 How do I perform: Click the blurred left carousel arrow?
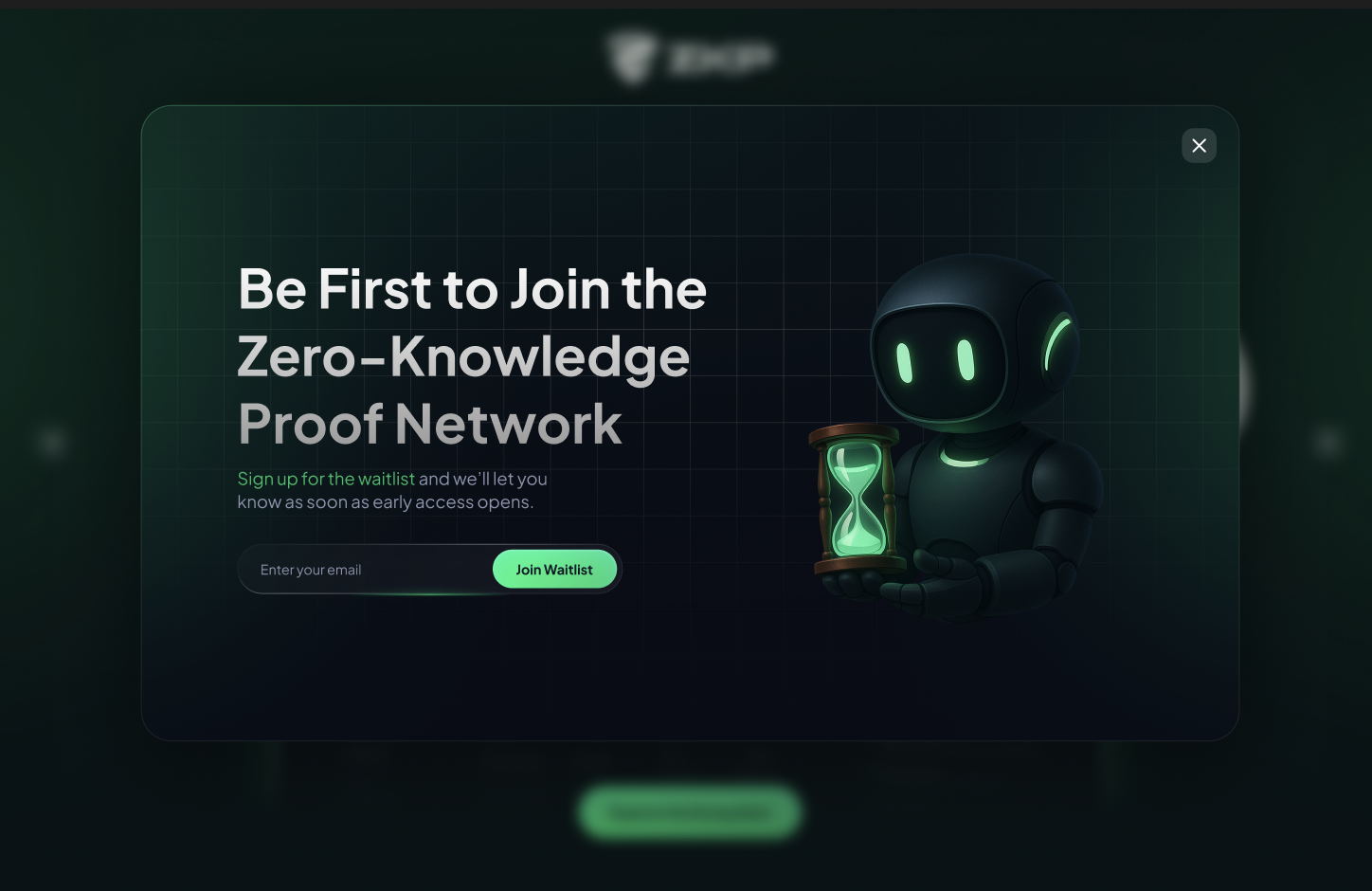pos(52,442)
